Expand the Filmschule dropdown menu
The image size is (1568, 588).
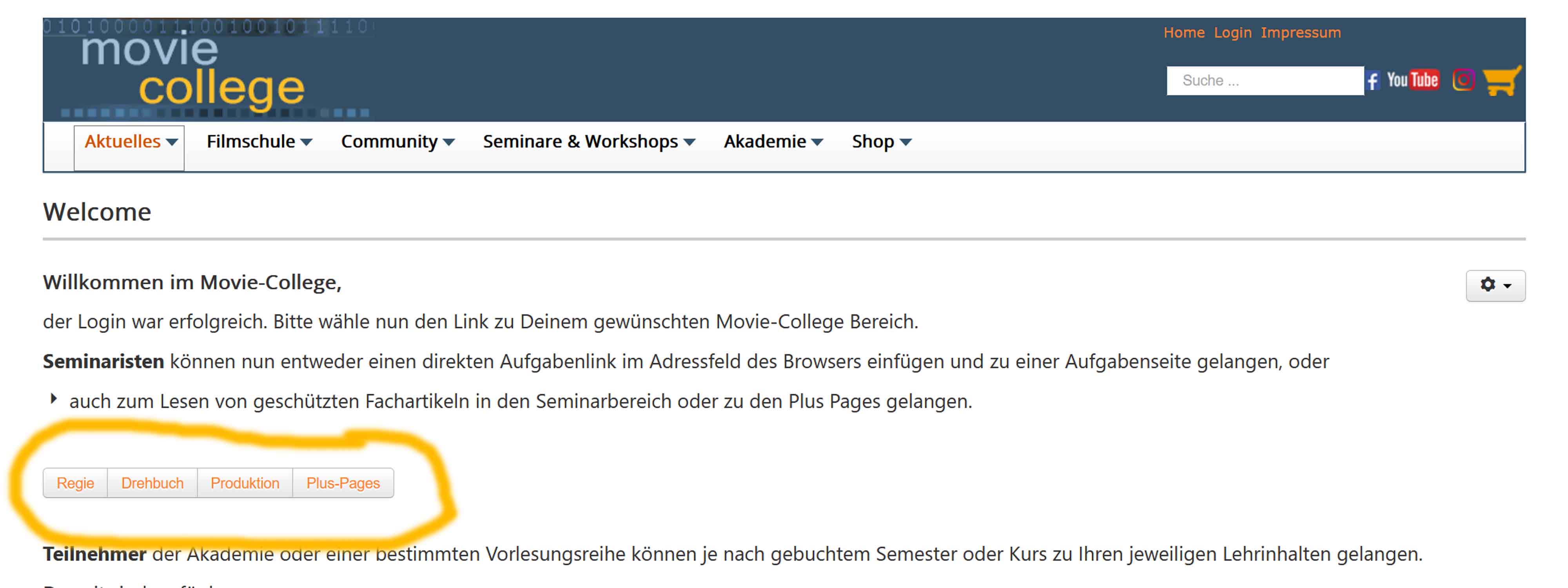coord(259,142)
